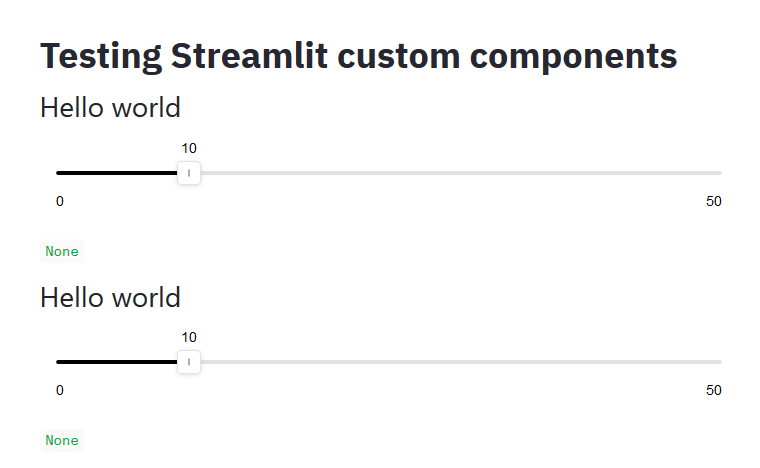Image resolution: width=760 pixels, height=468 pixels.
Task: Click the second green None output text
Action: click(61, 440)
